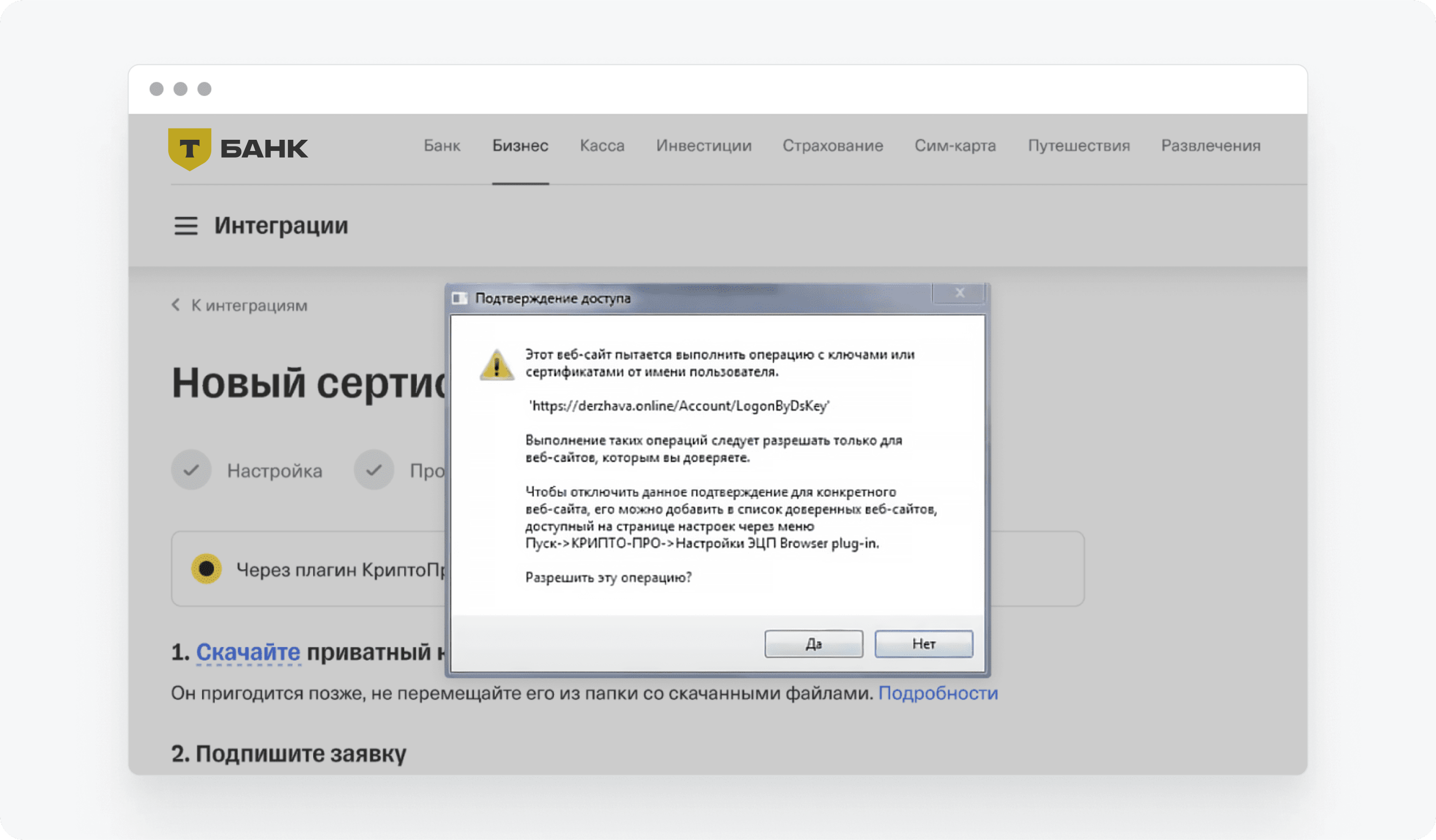Screen dimensions: 1436x840
Task: Go to Инвестиции
Action: tap(704, 146)
